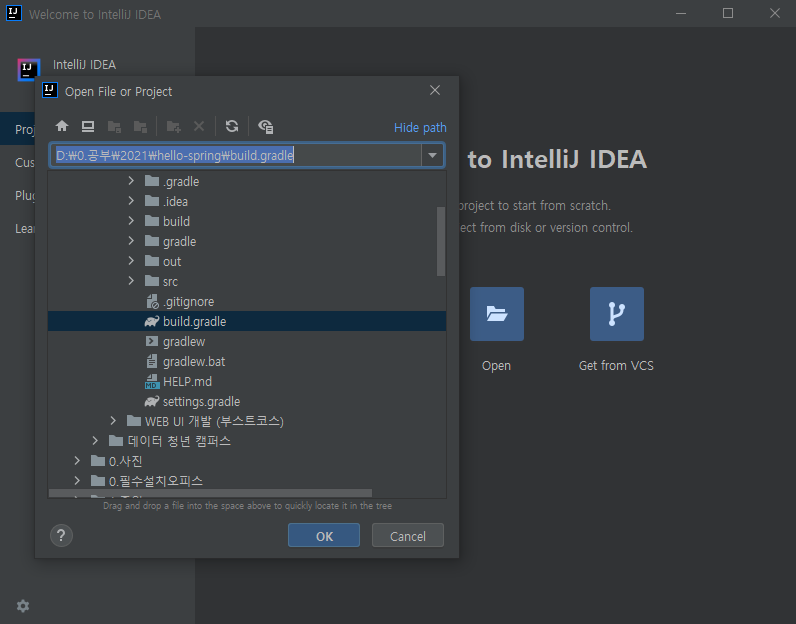The width and height of the screenshot is (796, 624).
Task: Select the src folder row
Action: coord(247,281)
